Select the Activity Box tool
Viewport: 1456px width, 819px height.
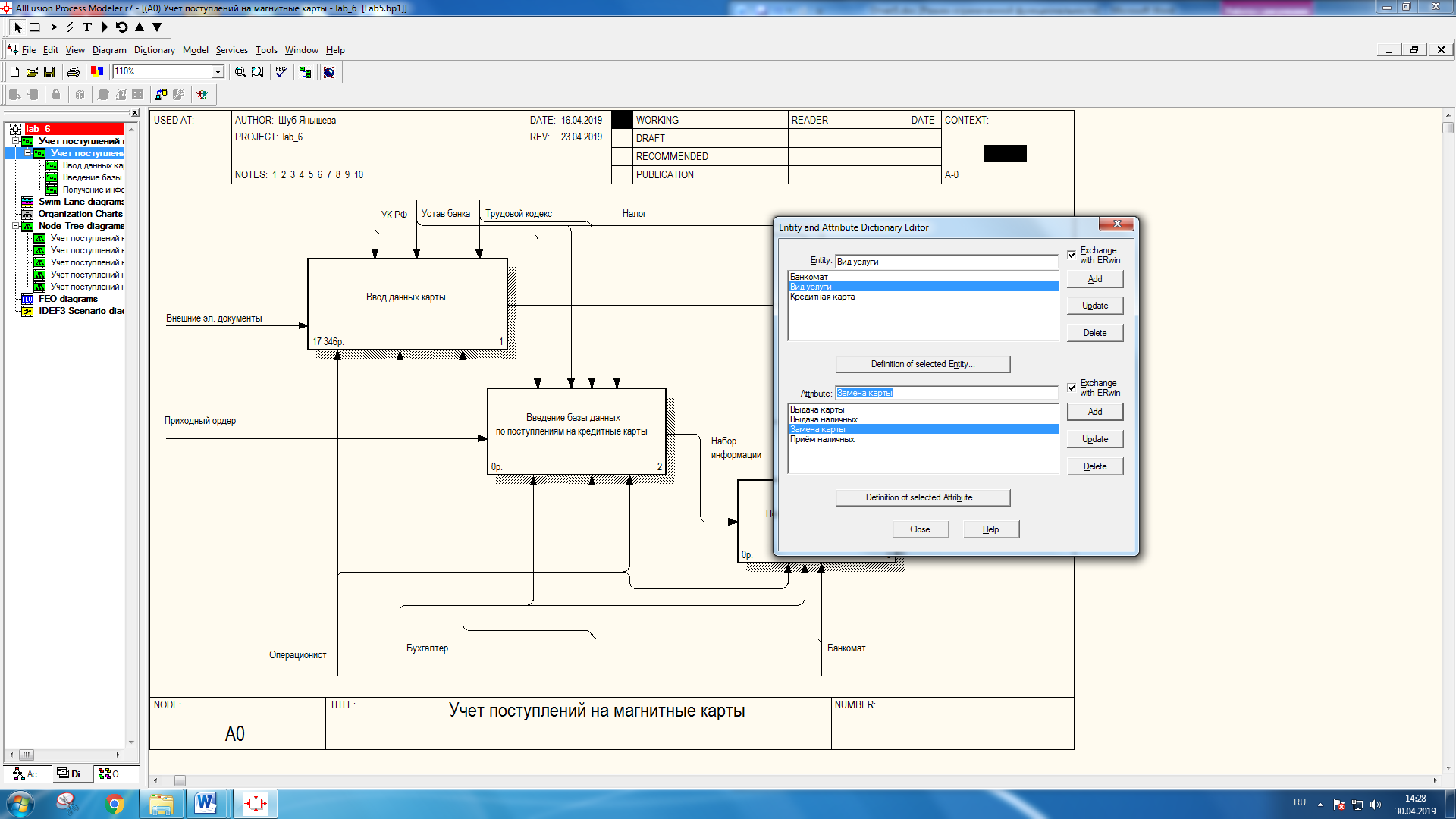[x=35, y=27]
